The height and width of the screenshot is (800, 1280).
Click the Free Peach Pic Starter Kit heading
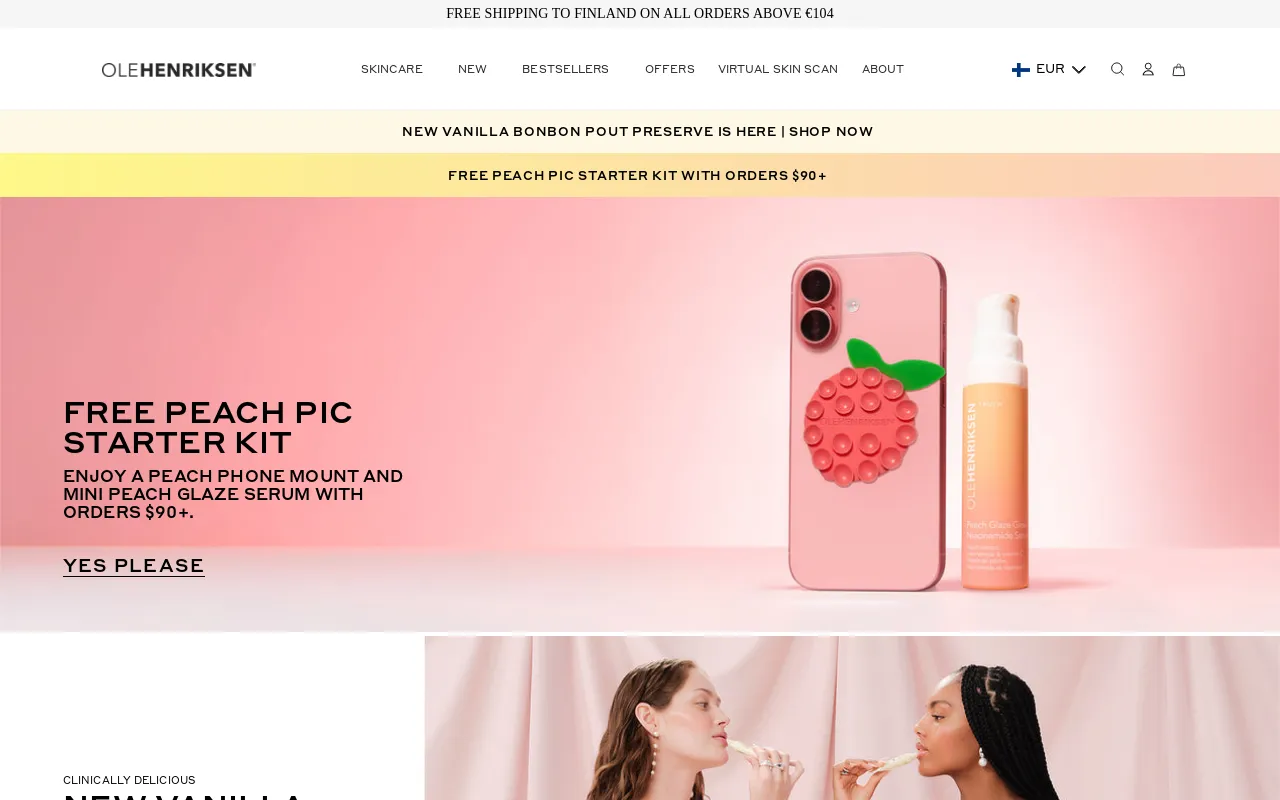[208, 428]
